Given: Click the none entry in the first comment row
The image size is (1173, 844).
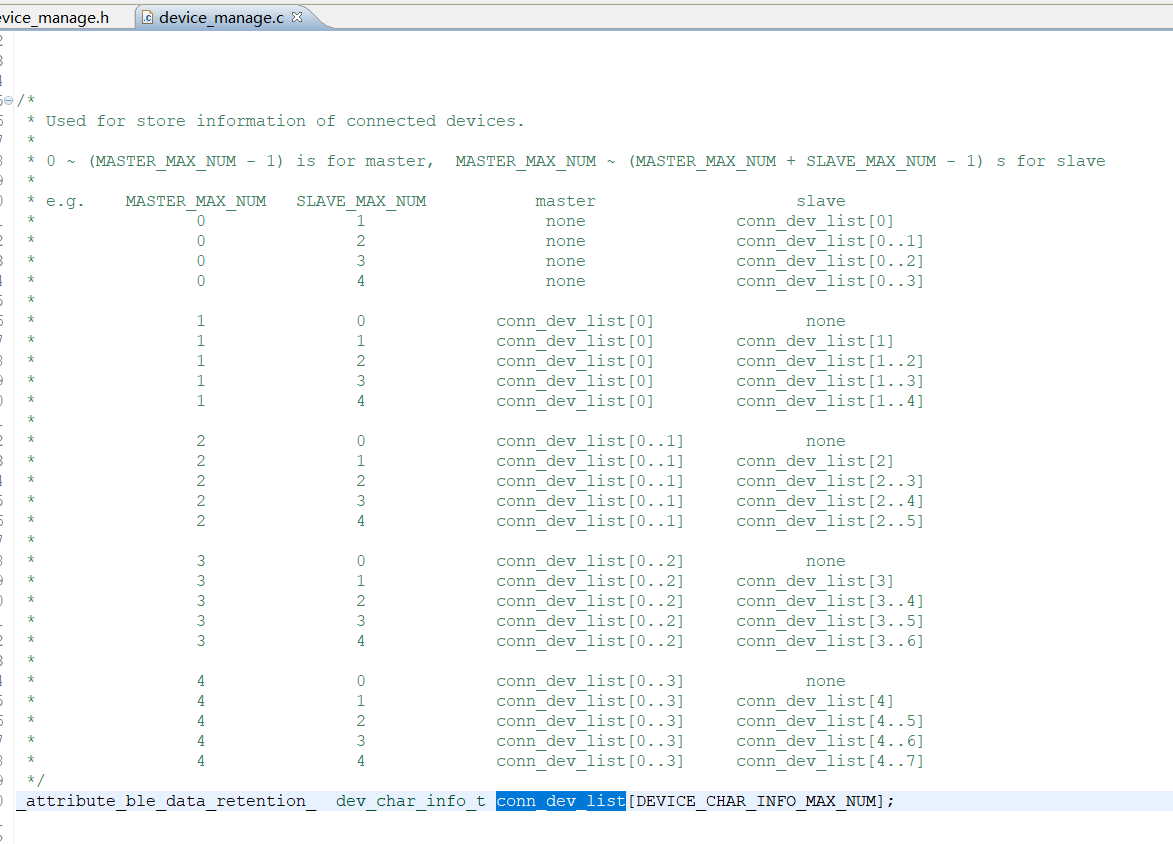Looking at the screenshot, I should 565,220.
